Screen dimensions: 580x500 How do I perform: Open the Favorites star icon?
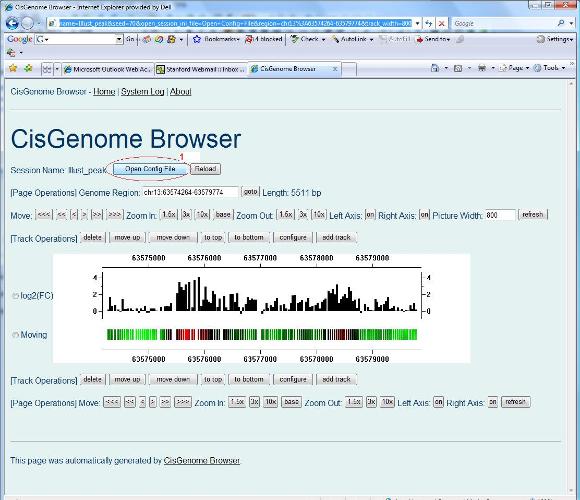[x=13, y=68]
